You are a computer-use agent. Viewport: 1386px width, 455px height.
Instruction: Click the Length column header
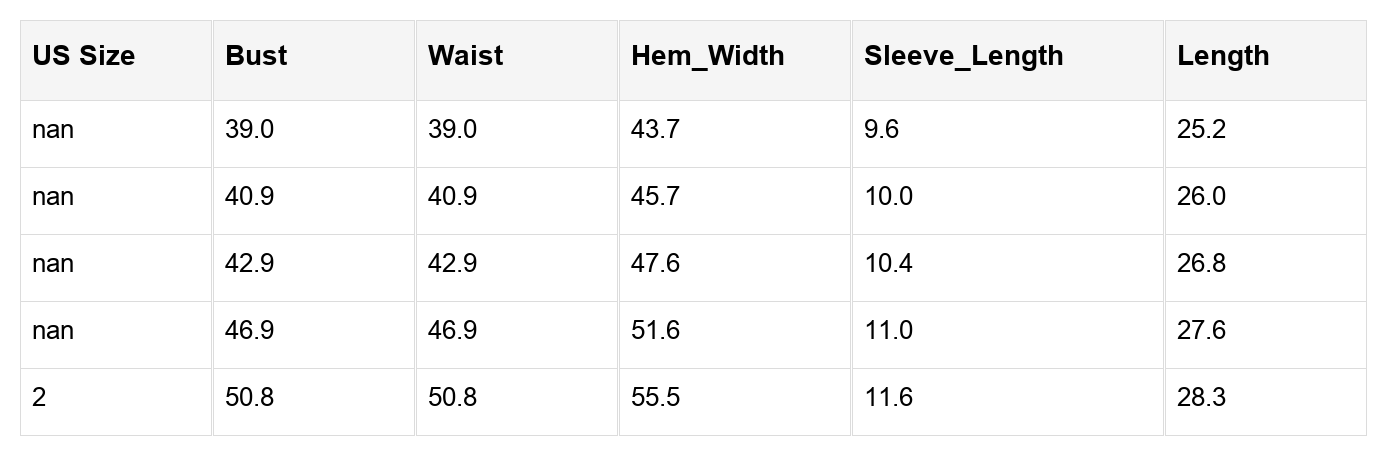[x=1222, y=56]
